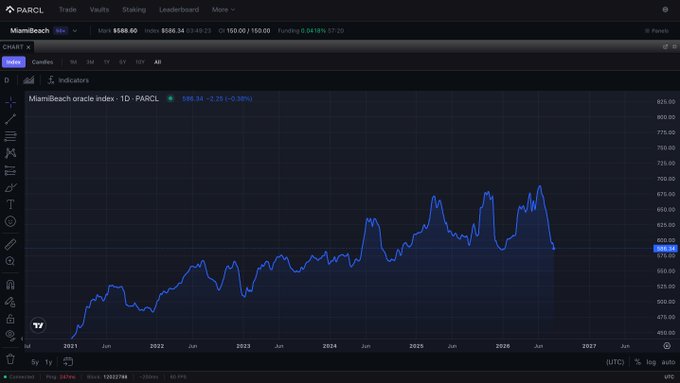The image size is (680, 383).
Task: Set chart range to 10Y
Action: click(140, 62)
